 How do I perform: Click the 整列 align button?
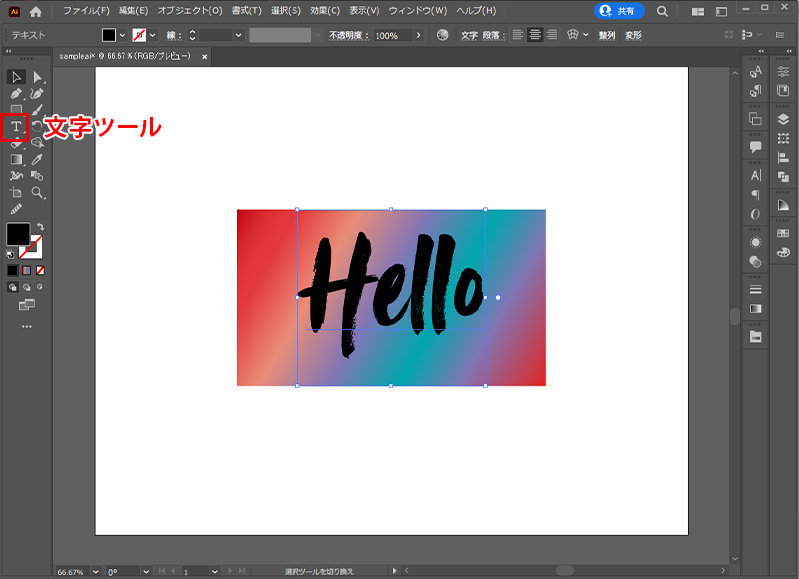click(x=606, y=35)
